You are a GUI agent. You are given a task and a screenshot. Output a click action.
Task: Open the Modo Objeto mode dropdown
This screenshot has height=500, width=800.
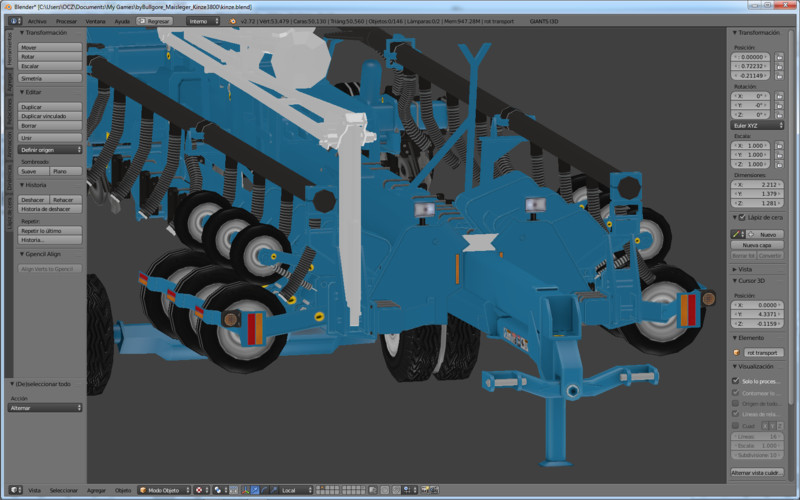click(x=163, y=490)
